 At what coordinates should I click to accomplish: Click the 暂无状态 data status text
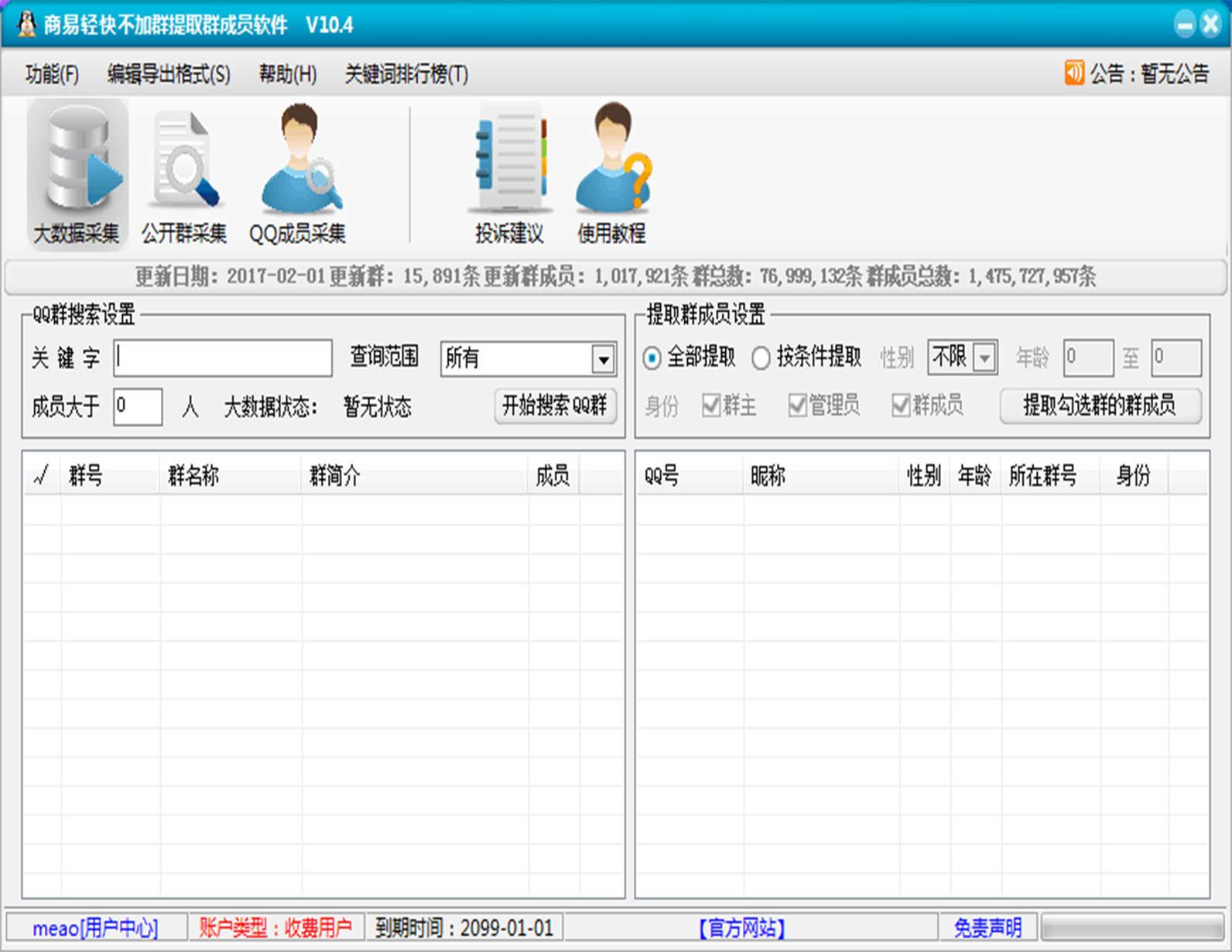(x=378, y=406)
